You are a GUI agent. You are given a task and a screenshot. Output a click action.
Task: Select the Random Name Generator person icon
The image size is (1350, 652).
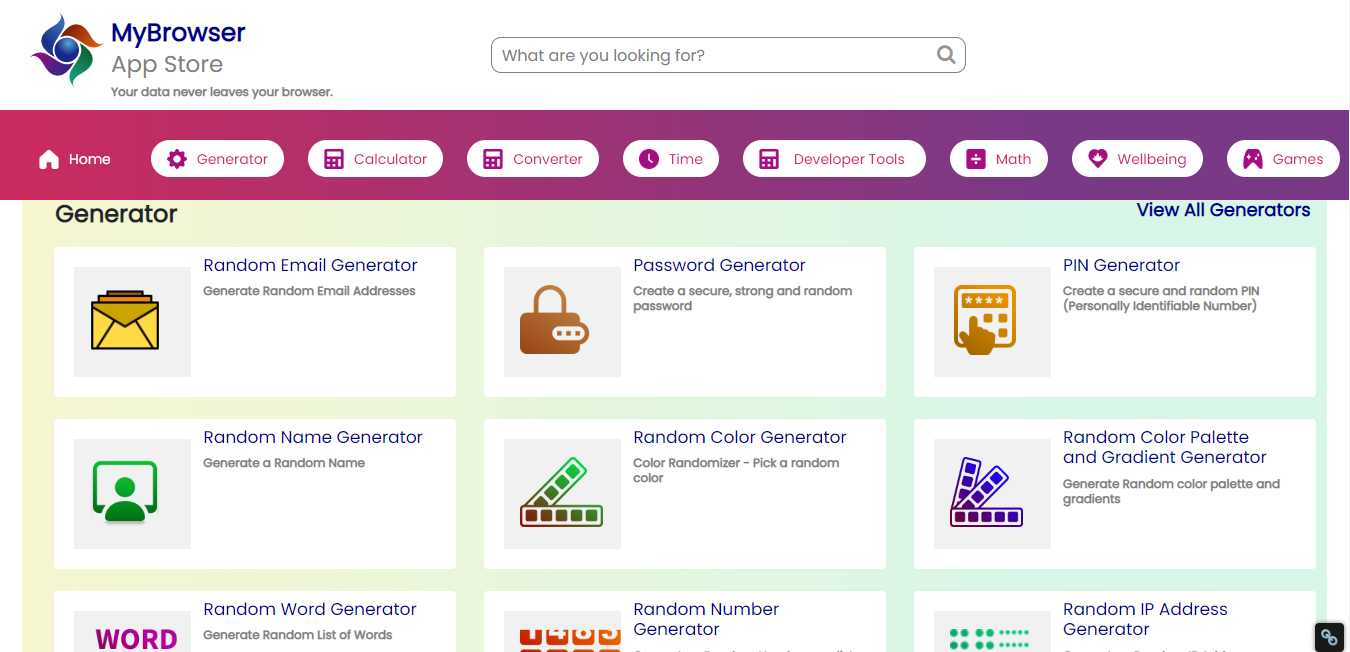click(x=125, y=492)
